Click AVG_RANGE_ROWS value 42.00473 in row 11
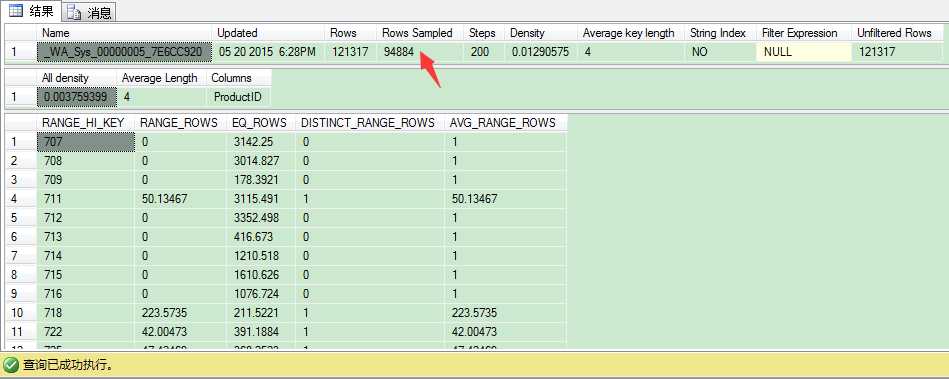Viewport: 949px width, 379px height. 505,332
